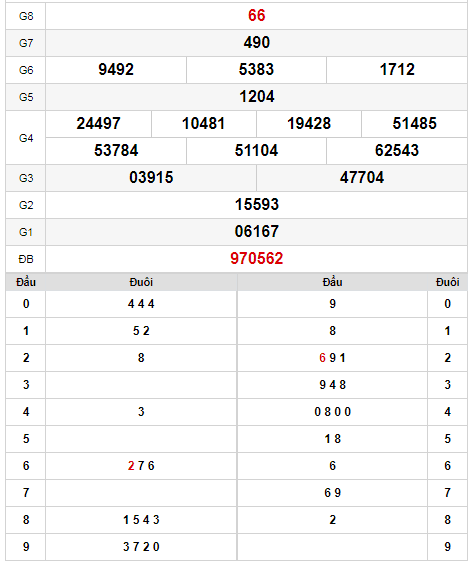
Task: Select the ĐB special prize label
Action: (26, 259)
